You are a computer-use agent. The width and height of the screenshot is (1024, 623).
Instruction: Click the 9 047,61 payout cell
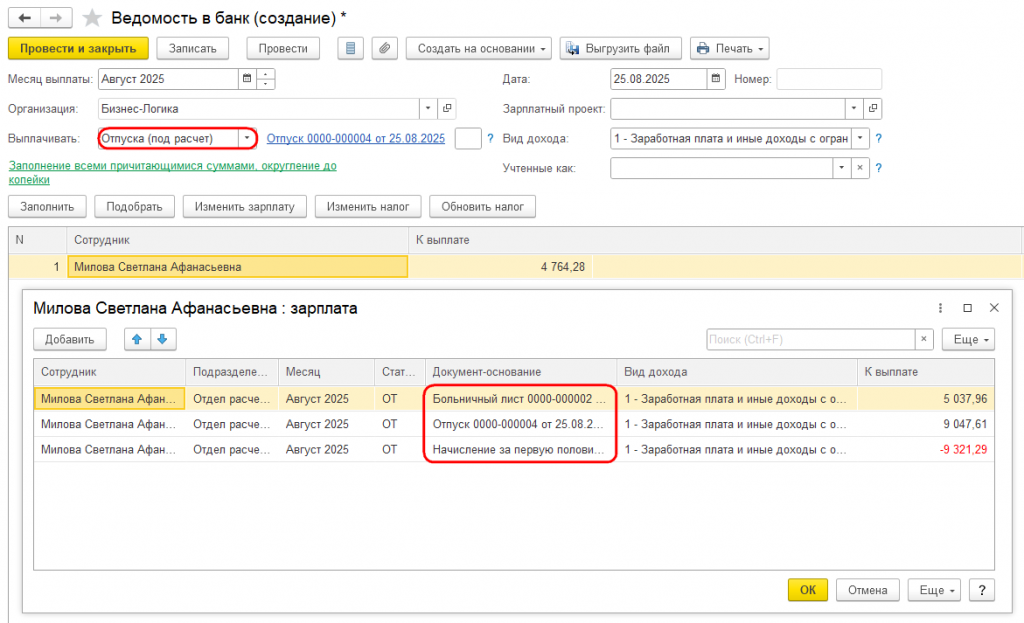[926, 424]
